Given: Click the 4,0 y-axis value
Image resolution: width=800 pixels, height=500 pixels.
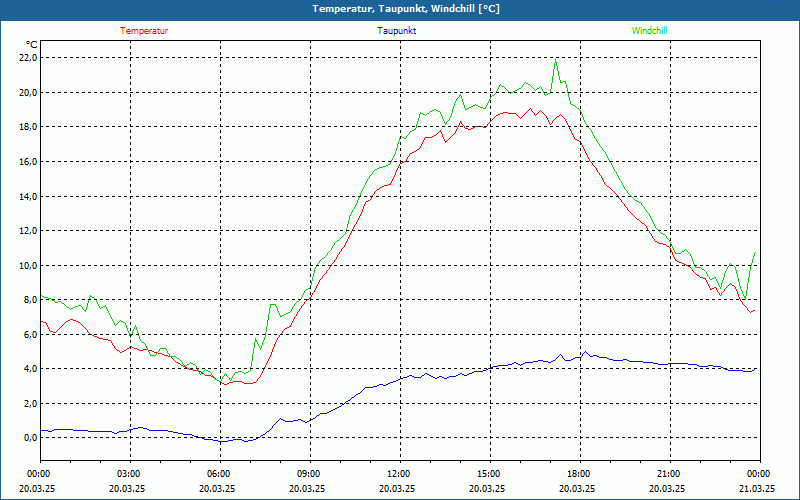Looking at the screenshot, I should tap(30, 368).
